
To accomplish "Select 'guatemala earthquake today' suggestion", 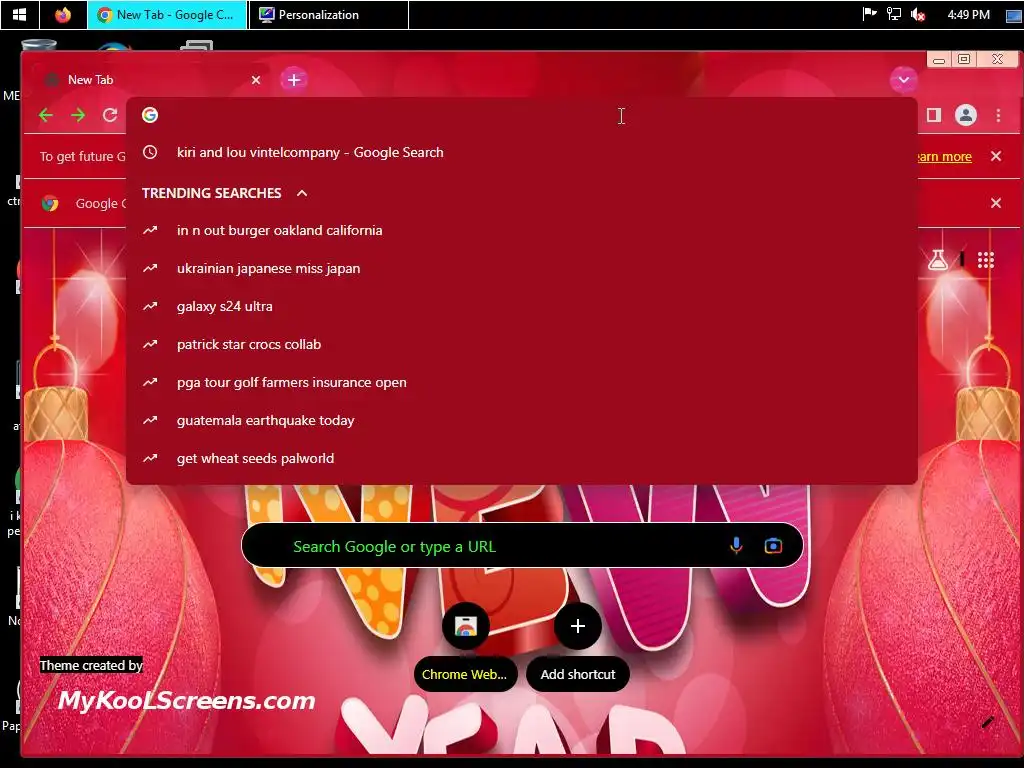I will 522,420.
